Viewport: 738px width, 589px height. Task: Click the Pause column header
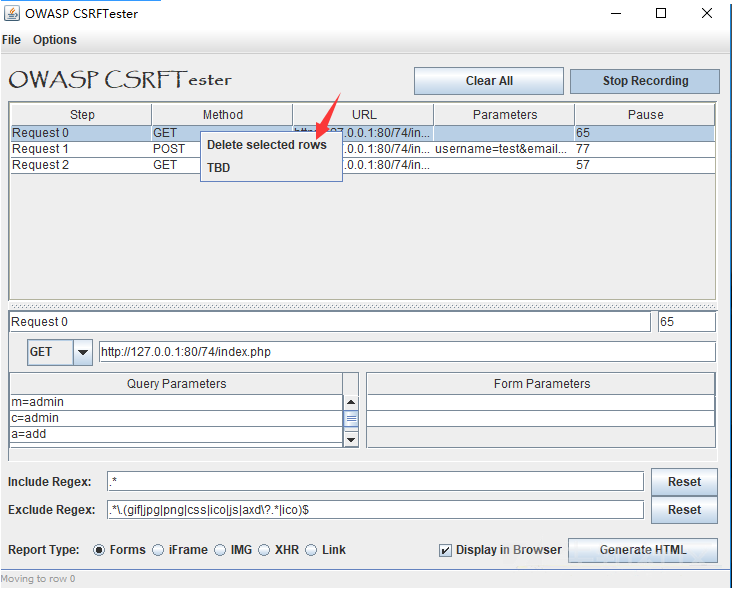[x=645, y=115]
